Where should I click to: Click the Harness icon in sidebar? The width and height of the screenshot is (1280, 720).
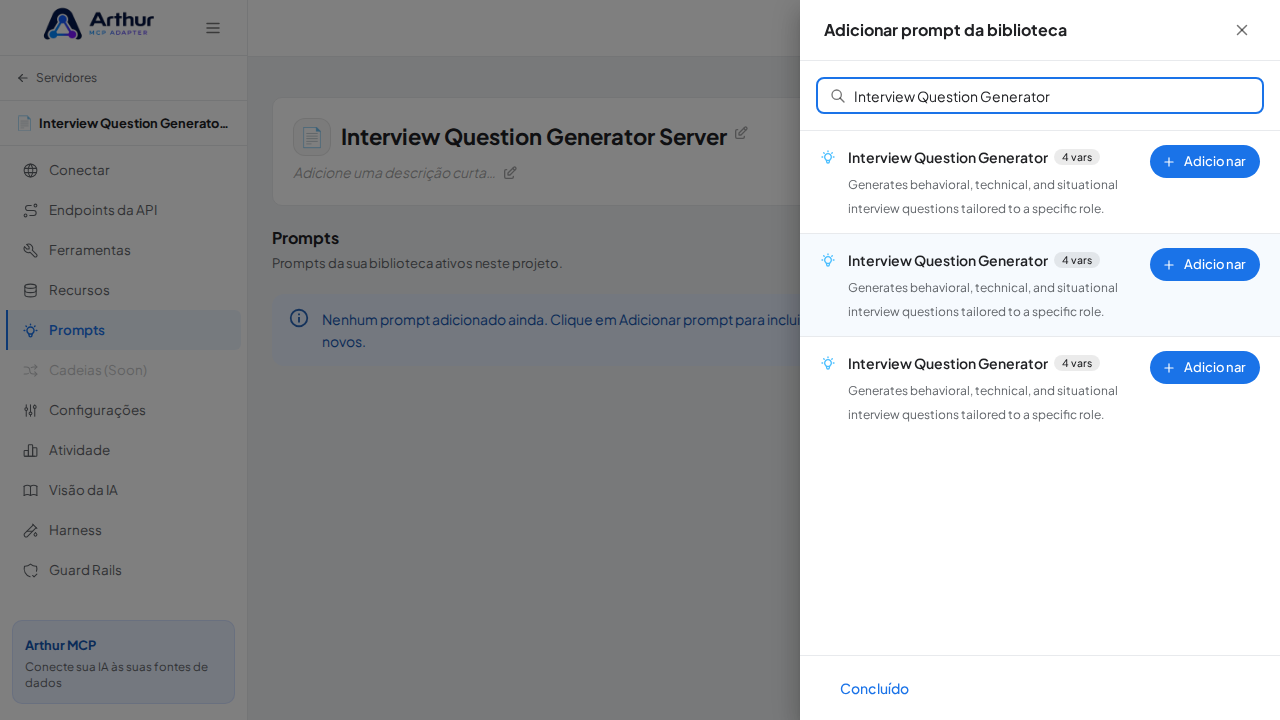[30, 530]
